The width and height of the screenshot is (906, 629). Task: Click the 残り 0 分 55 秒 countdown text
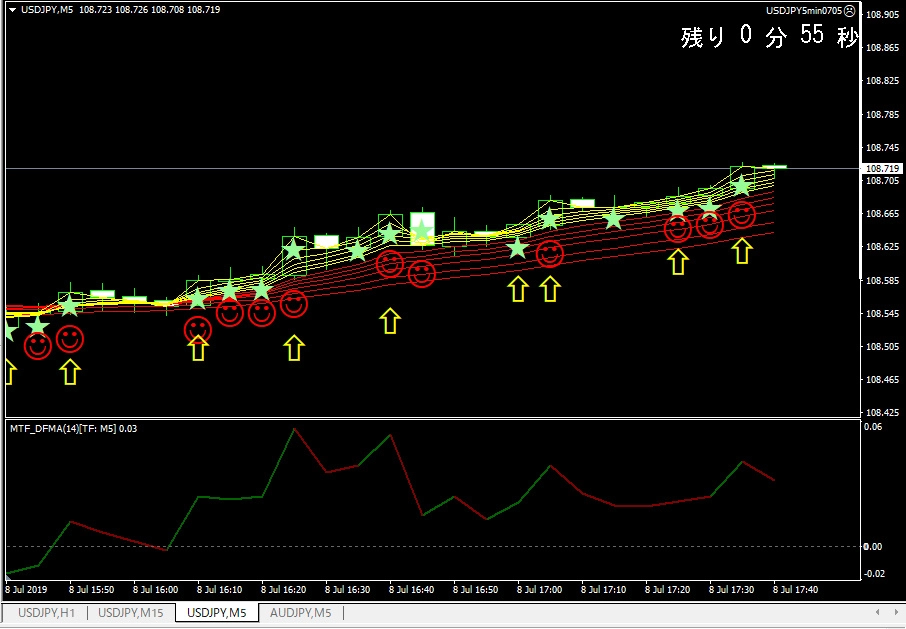click(x=769, y=36)
